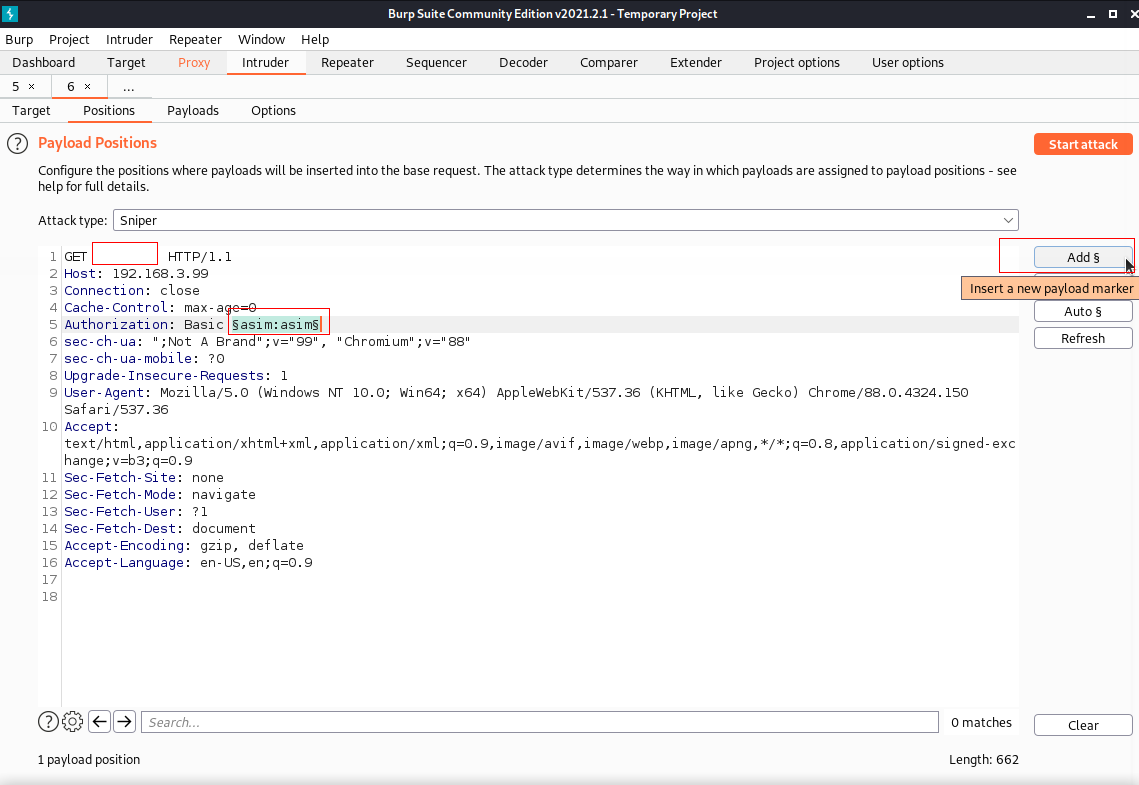Switch to the Extender tab

pos(696,62)
